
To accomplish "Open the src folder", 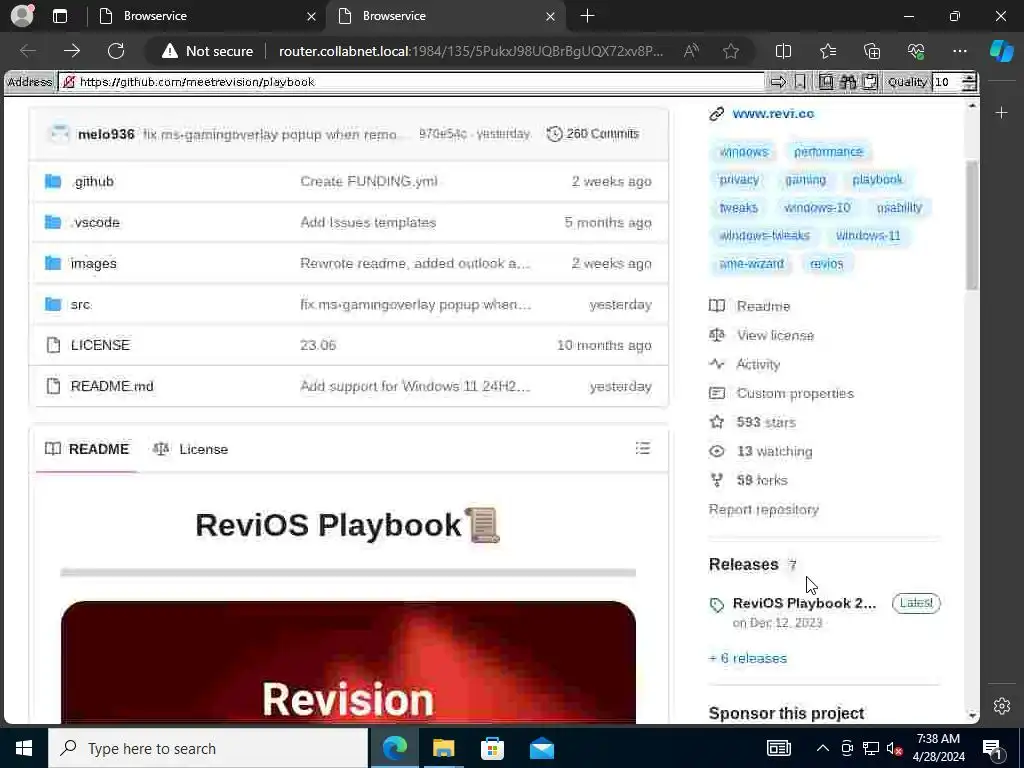I will click(80, 304).
